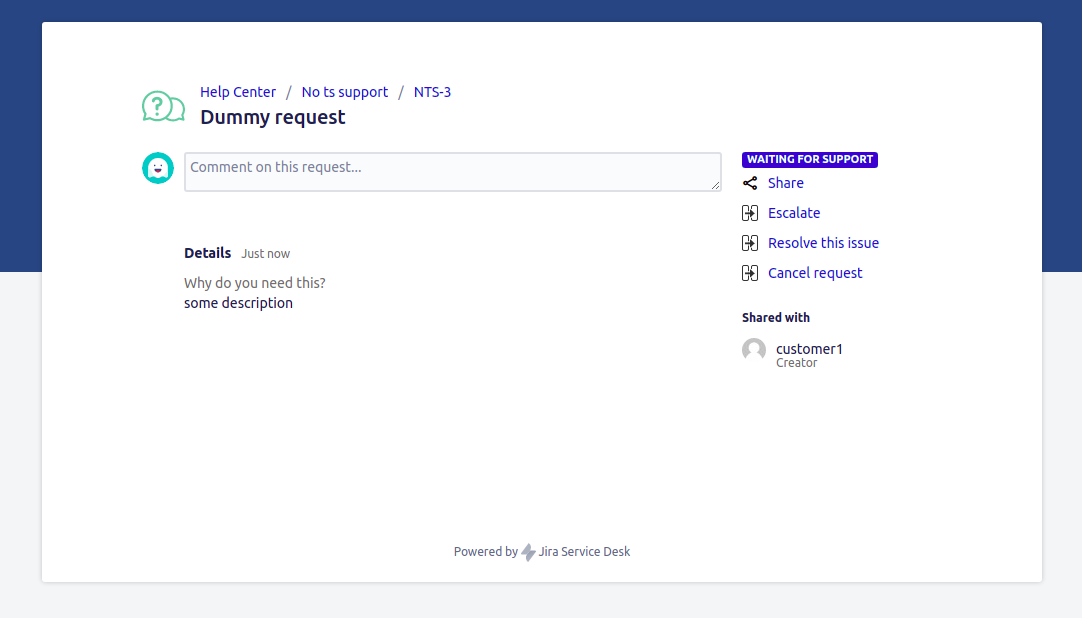Focus the Comment on this request field
Image resolution: width=1082 pixels, height=618 pixels.
tap(453, 172)
